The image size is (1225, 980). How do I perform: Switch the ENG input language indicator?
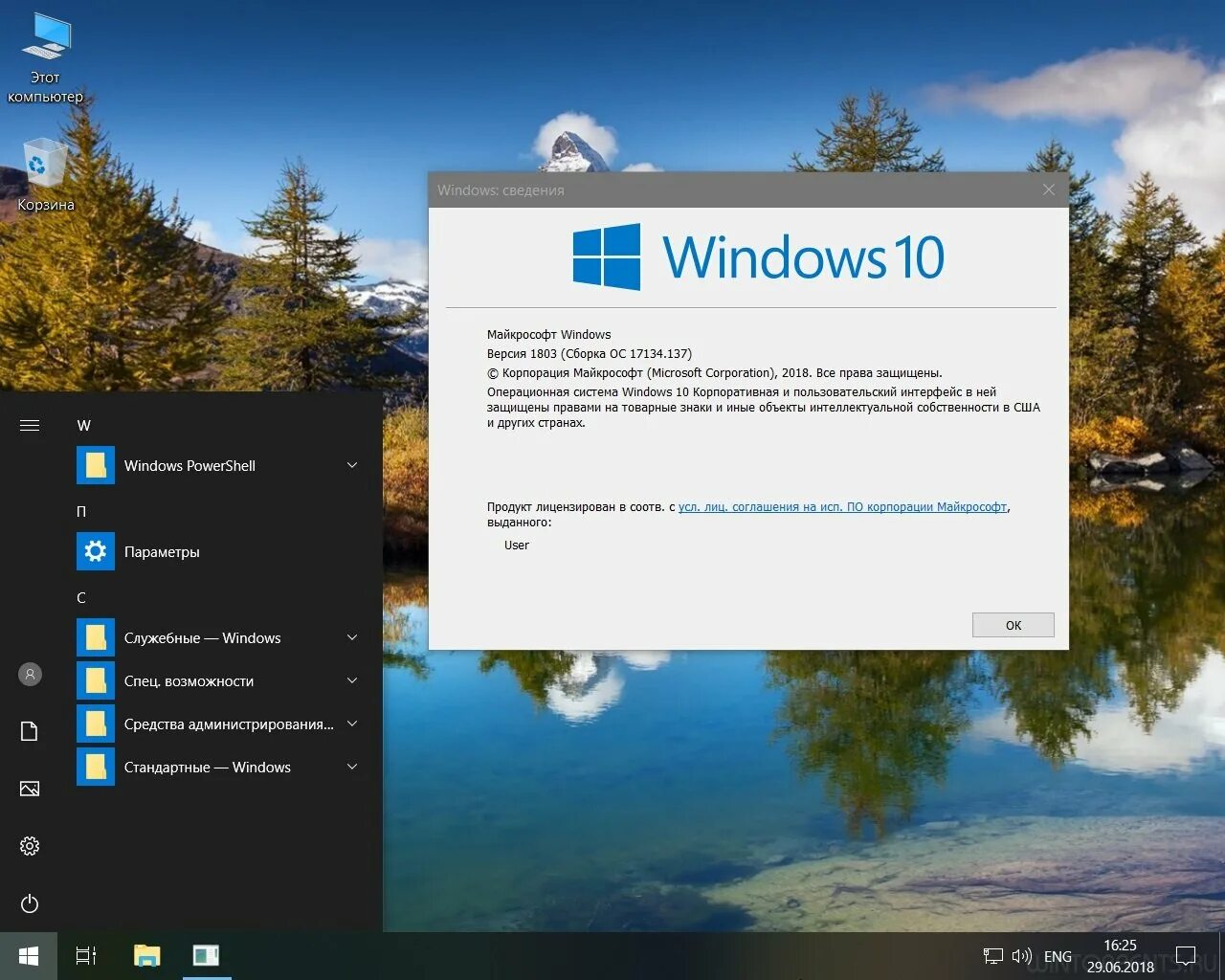pos(1058,956)
